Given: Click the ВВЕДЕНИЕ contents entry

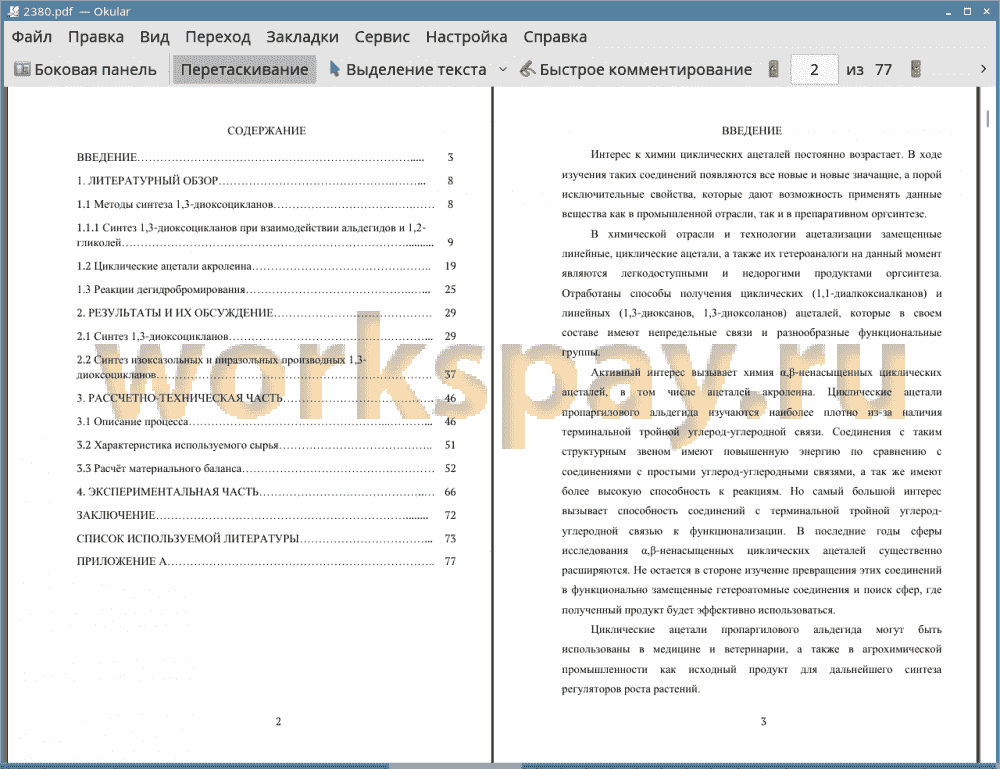Looking at the screenshot, I should (x=266, y=157).
